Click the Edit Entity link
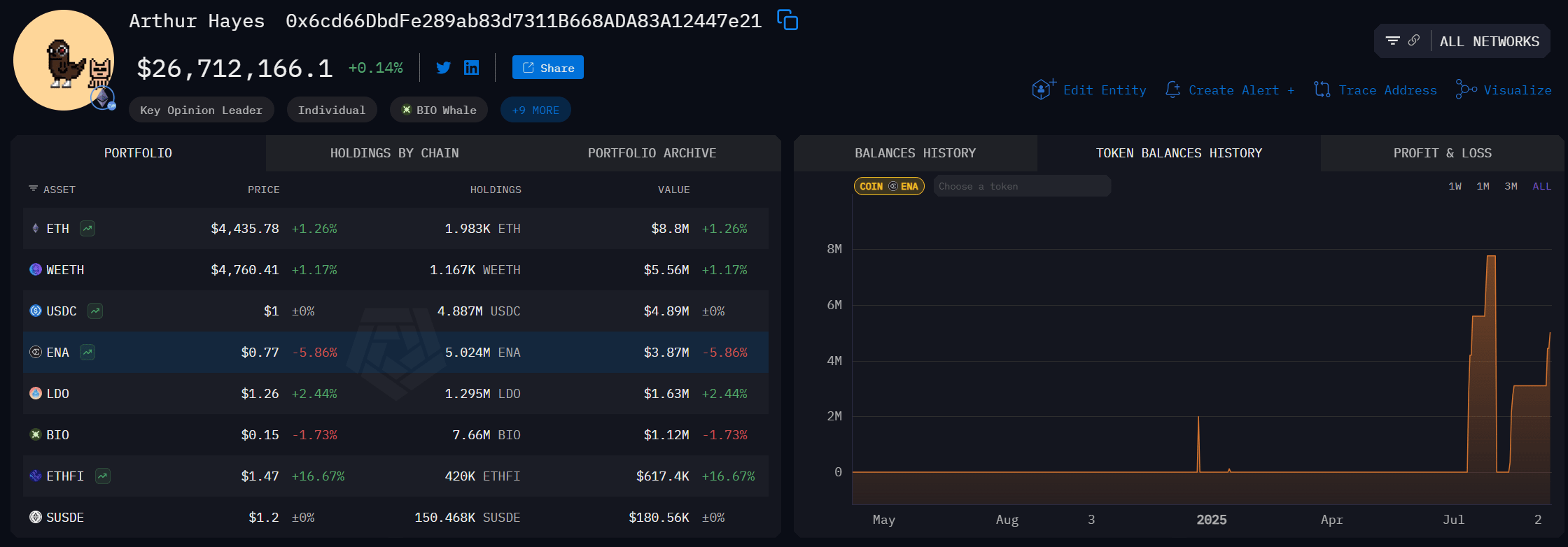The width and height of the screenshot is (1568, 547). (x=1105, y=90)
